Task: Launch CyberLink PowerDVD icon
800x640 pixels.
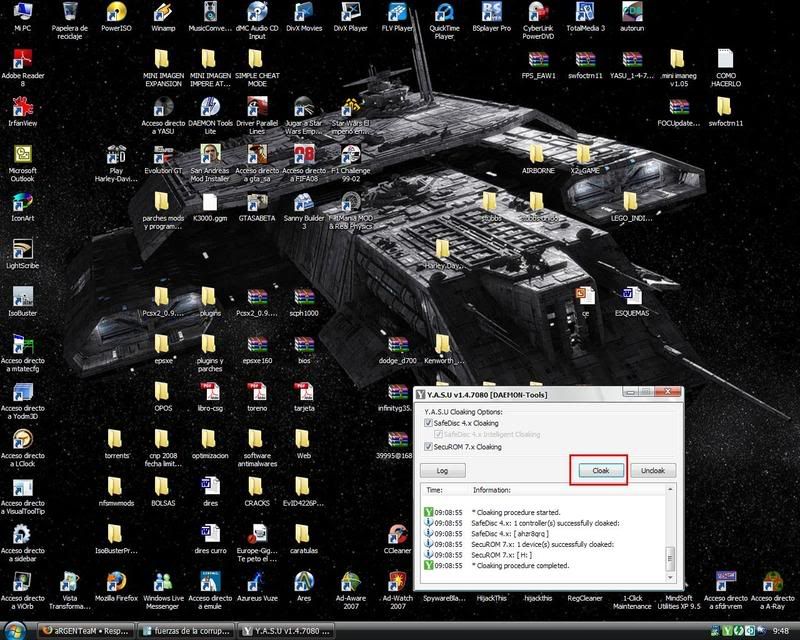Action: (x=538, y=20)
